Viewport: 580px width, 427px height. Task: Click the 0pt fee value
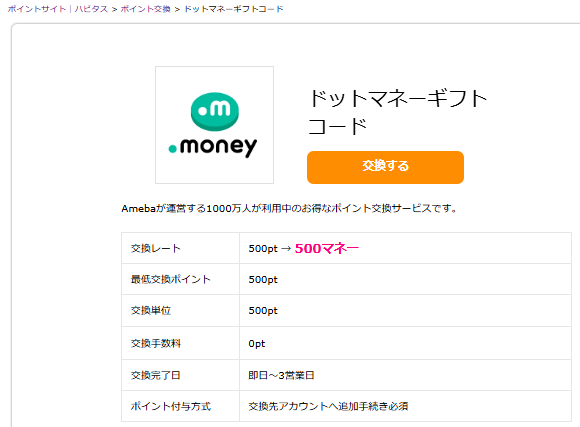[x=257, y=344]
